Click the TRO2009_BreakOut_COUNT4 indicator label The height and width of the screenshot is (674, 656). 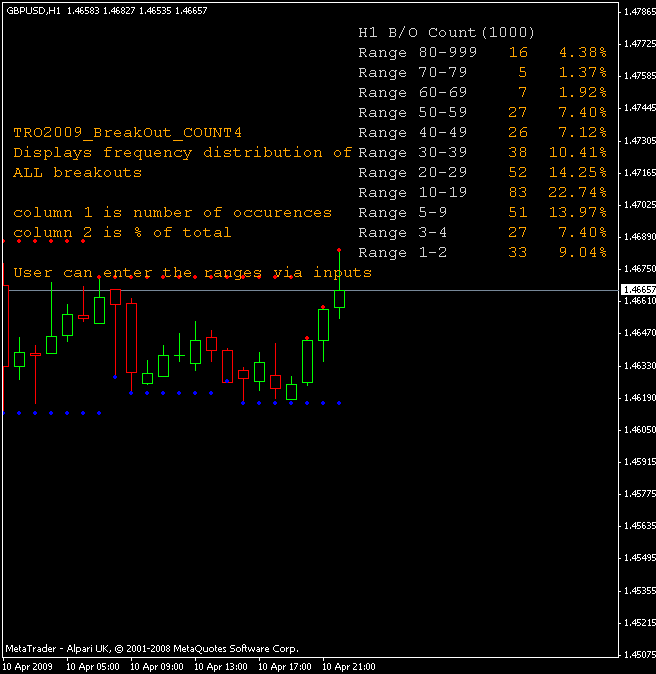click(x=127, y=133)
